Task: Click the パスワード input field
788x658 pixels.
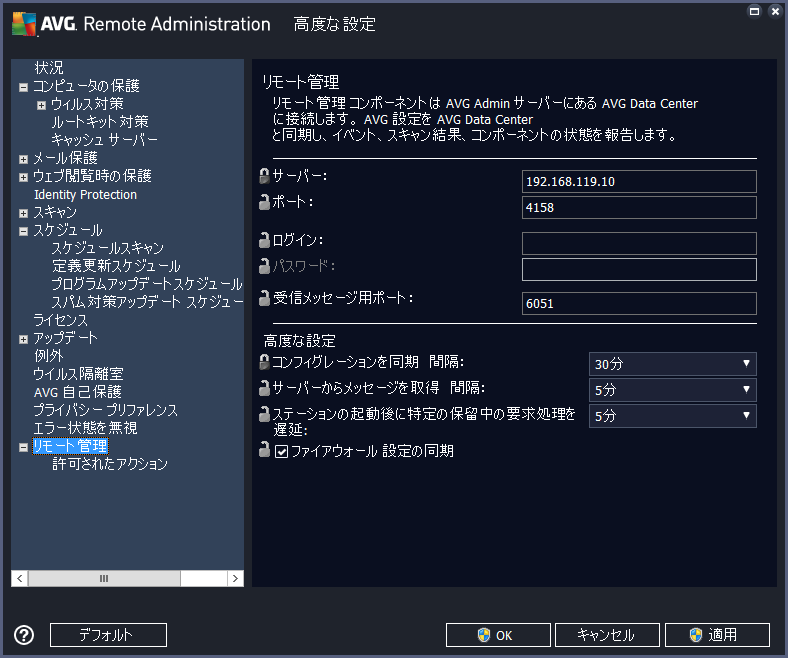Action: (639, 269)
